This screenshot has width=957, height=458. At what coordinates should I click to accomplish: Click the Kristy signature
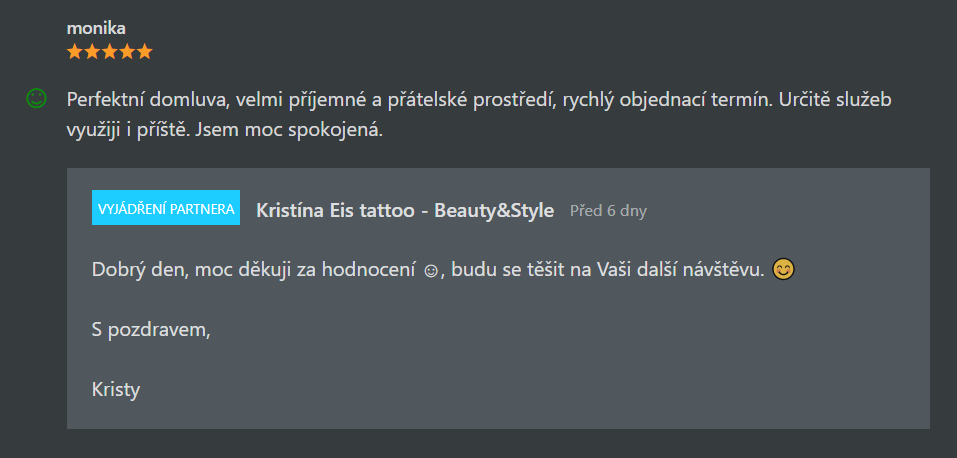[x=116, y=390]
